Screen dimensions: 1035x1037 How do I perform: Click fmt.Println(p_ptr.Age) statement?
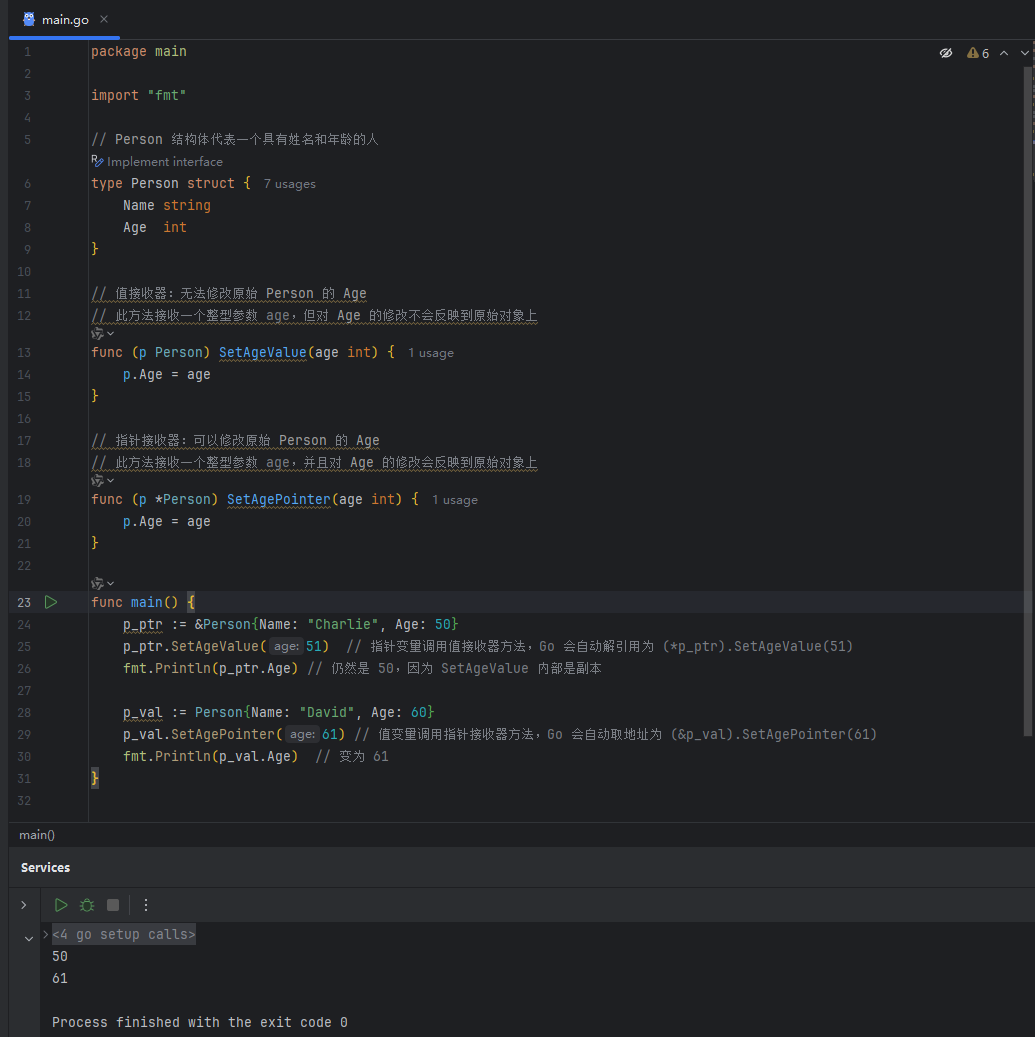click(x=210, y=668)
